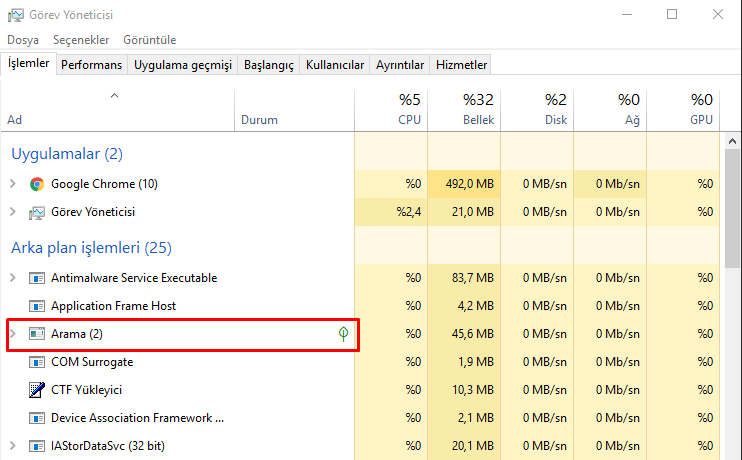Click the vertical scrollbar of process list
Image resolution: width=742 pixels, height=460 pixels.
(x=733, y=200)
